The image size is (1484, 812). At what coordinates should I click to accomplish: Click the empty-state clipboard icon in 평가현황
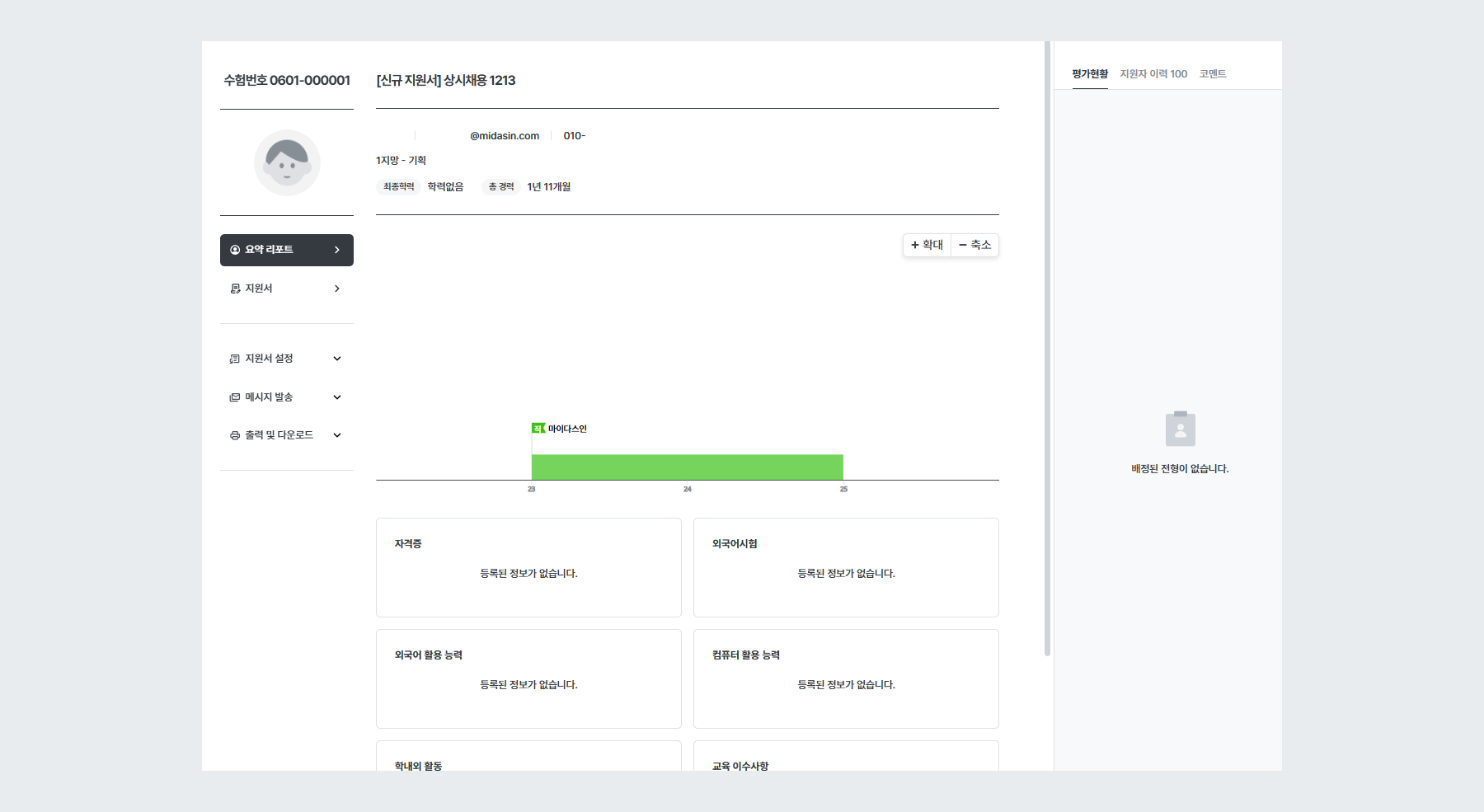[x=1181, y=429]
